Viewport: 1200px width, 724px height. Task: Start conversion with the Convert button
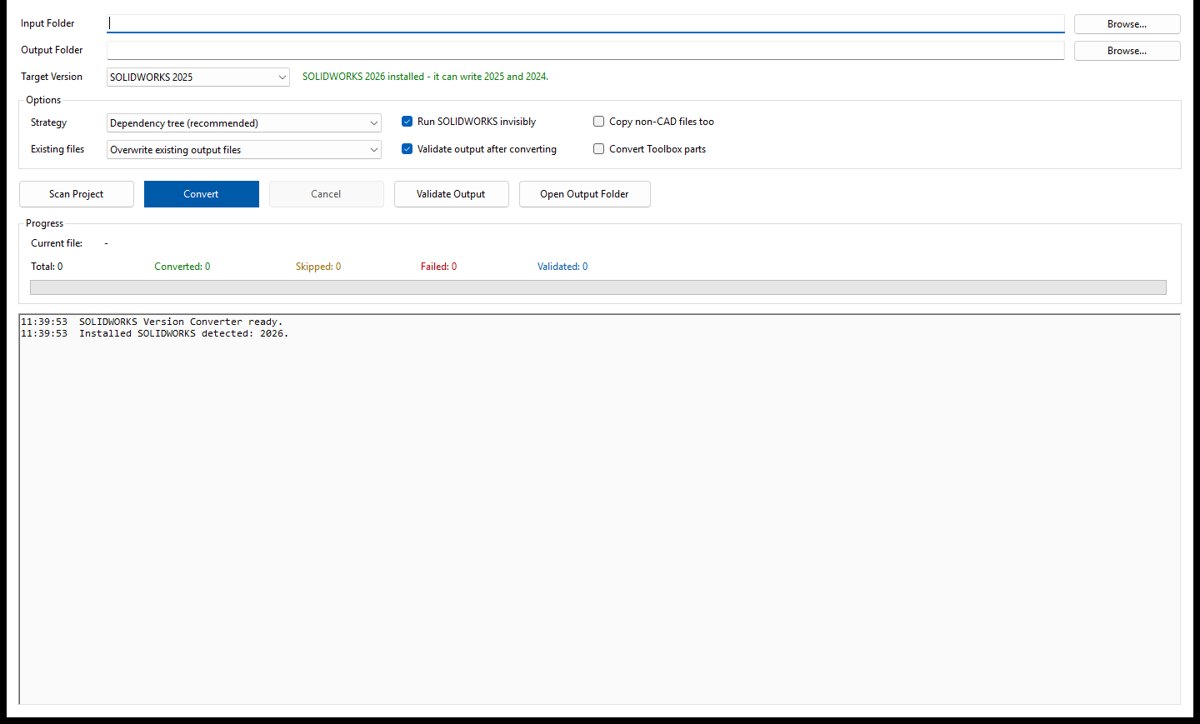(x=201, y=194)
